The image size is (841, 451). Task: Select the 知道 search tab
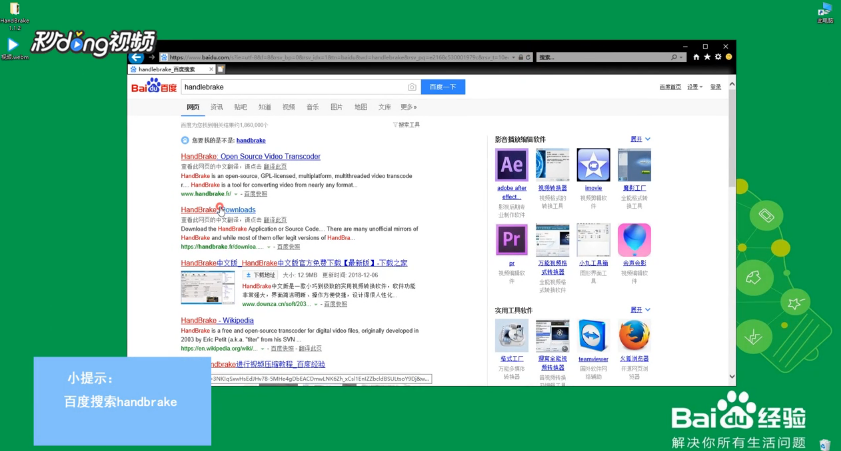(x=264, y=107)
